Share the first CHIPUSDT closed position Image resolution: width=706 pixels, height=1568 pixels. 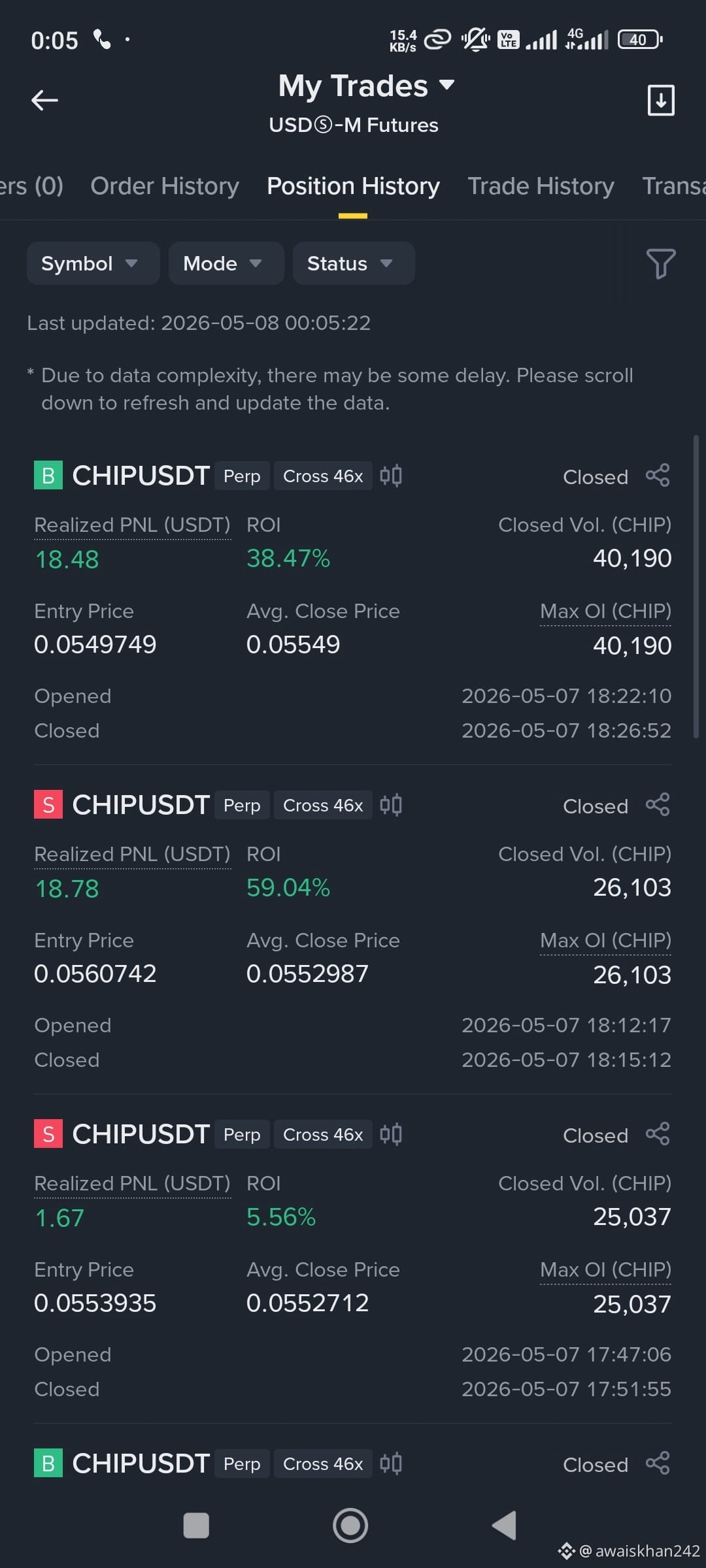(x=658, y=476)
